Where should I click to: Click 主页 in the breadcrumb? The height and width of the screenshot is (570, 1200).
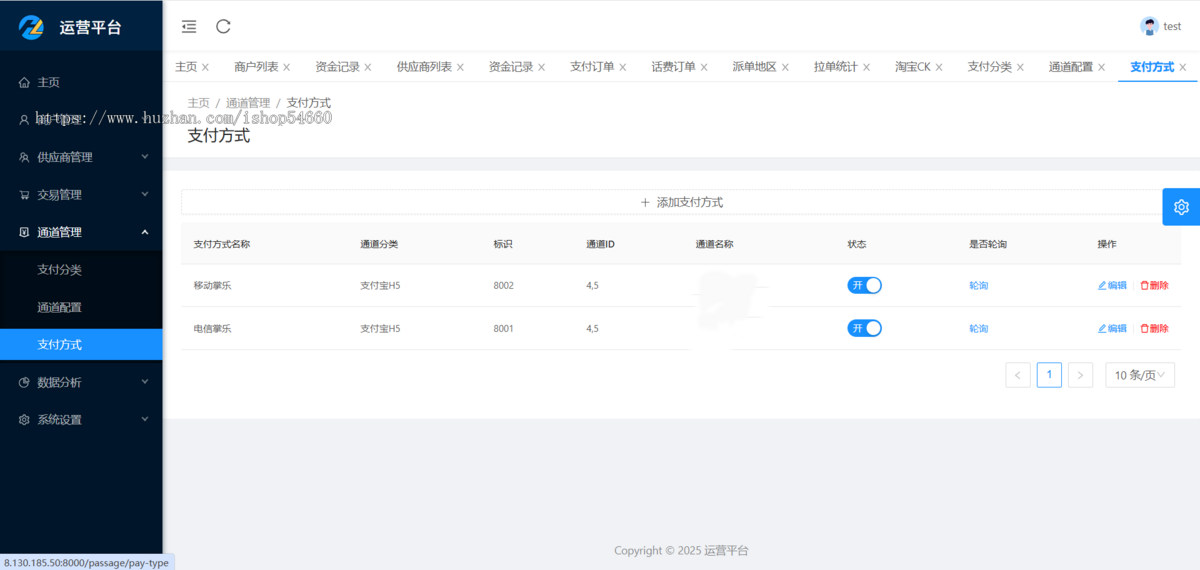coord(199,102)
